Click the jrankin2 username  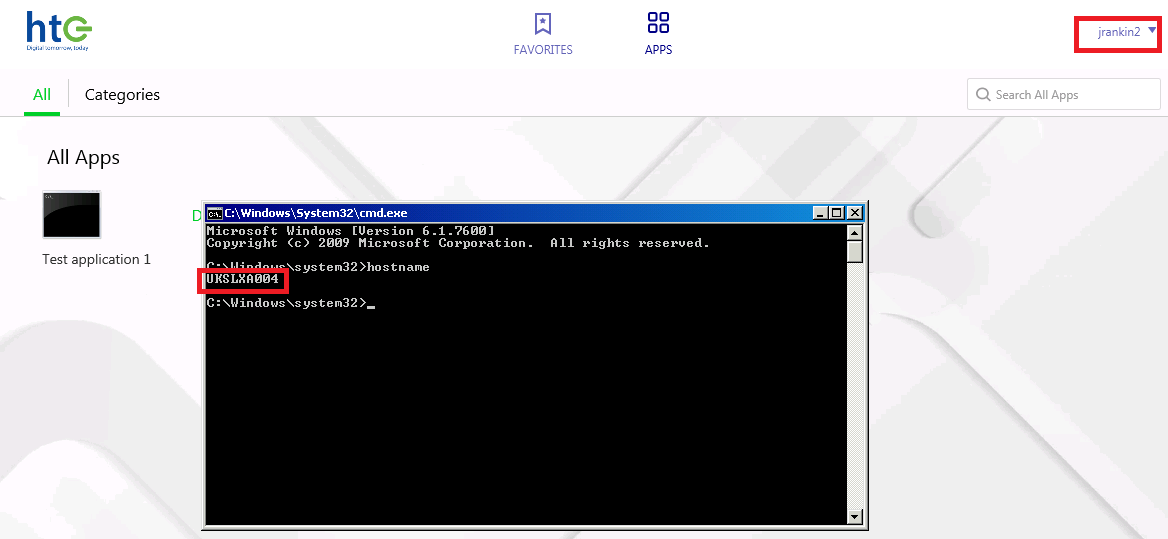coord(1119,32)
